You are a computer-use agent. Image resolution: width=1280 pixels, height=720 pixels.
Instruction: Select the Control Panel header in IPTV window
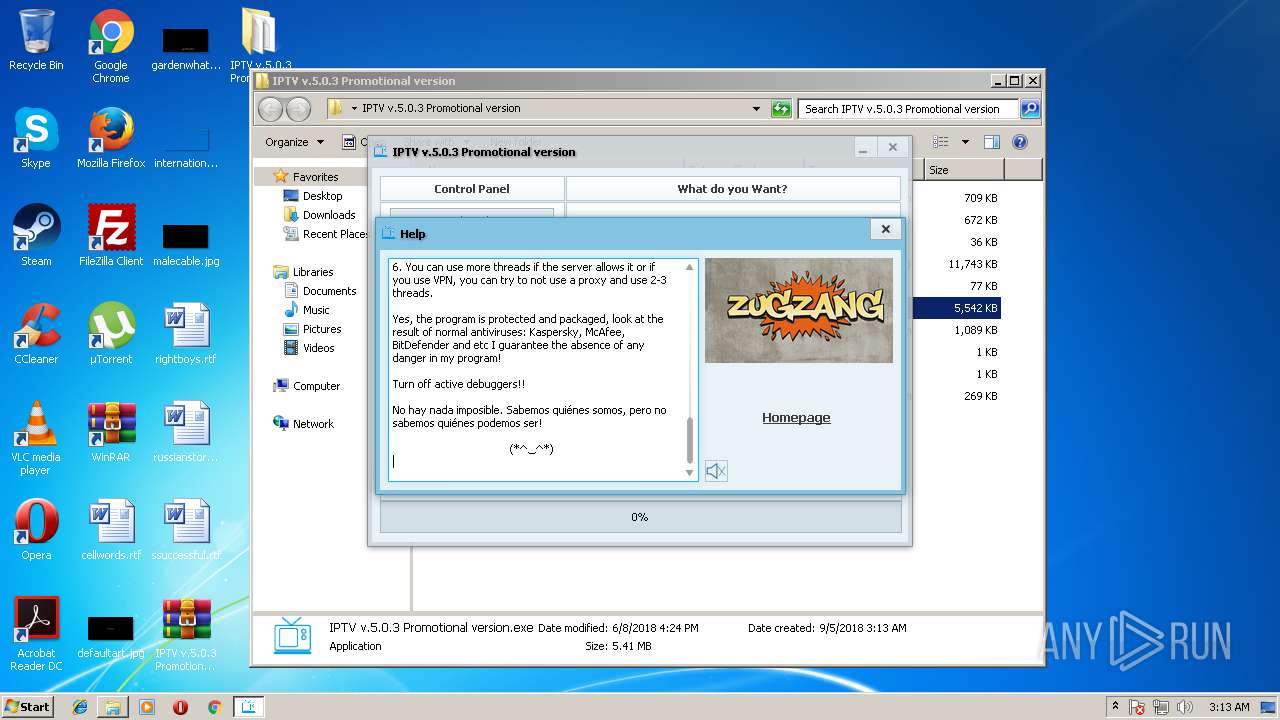point(472,189)
